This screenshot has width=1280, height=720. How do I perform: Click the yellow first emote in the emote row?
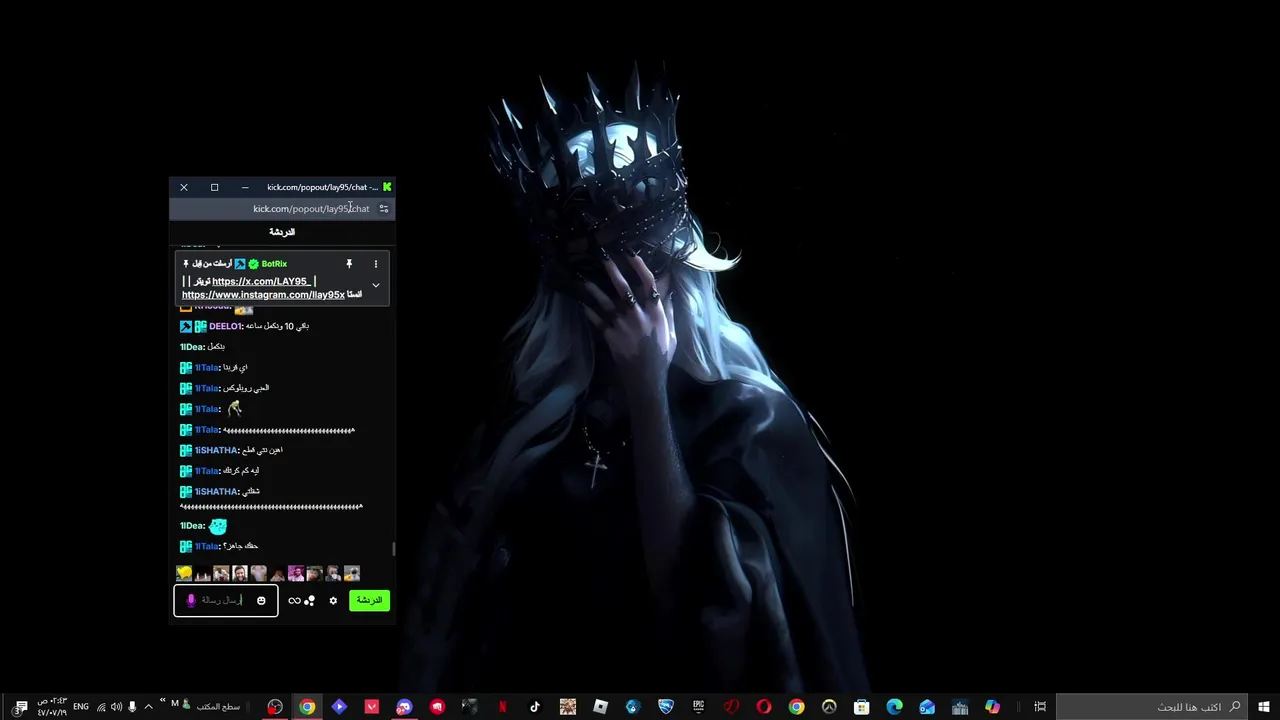pyautogui.click(x=184, y=573)
